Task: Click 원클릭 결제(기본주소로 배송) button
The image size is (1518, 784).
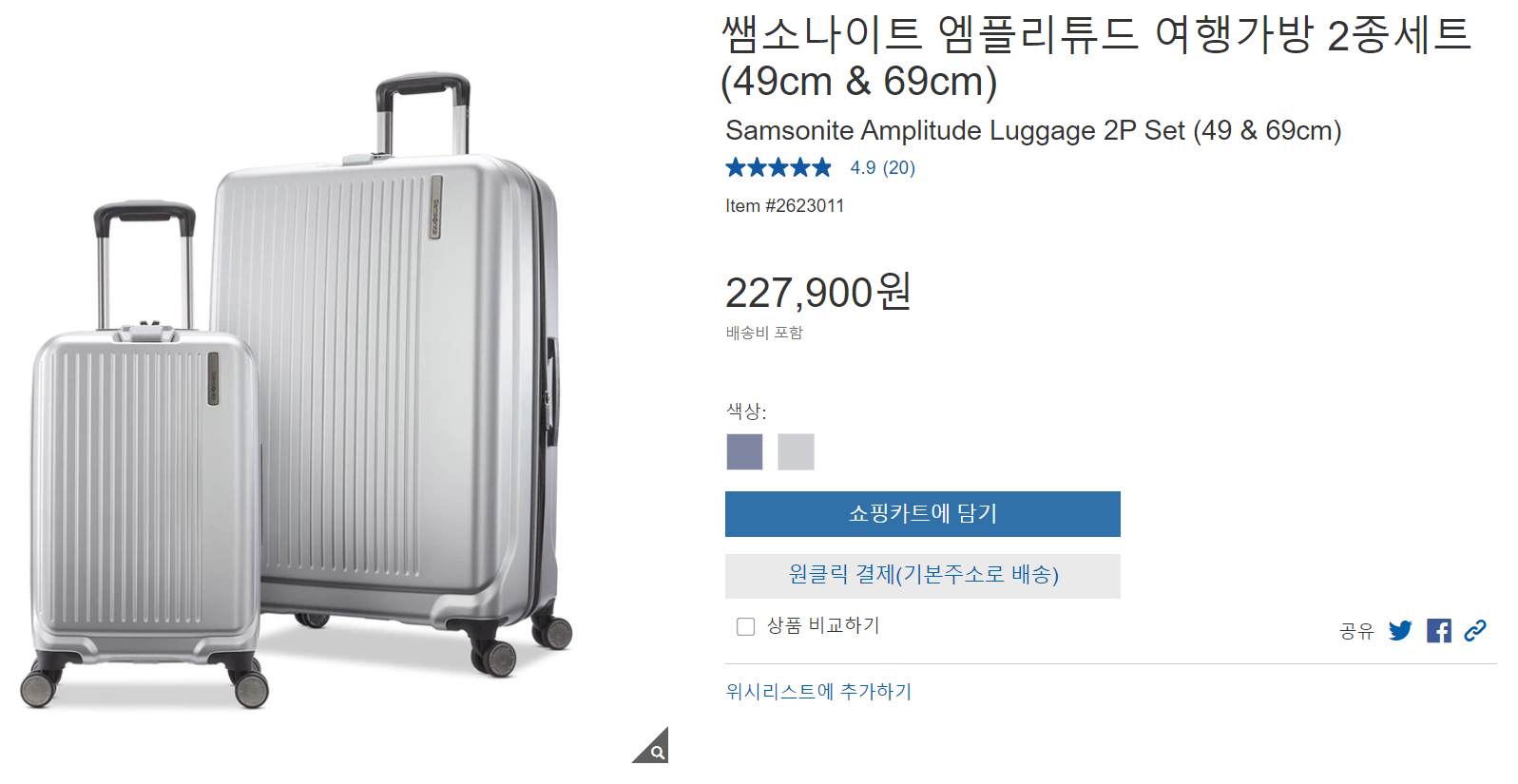Action: point(923,576)
